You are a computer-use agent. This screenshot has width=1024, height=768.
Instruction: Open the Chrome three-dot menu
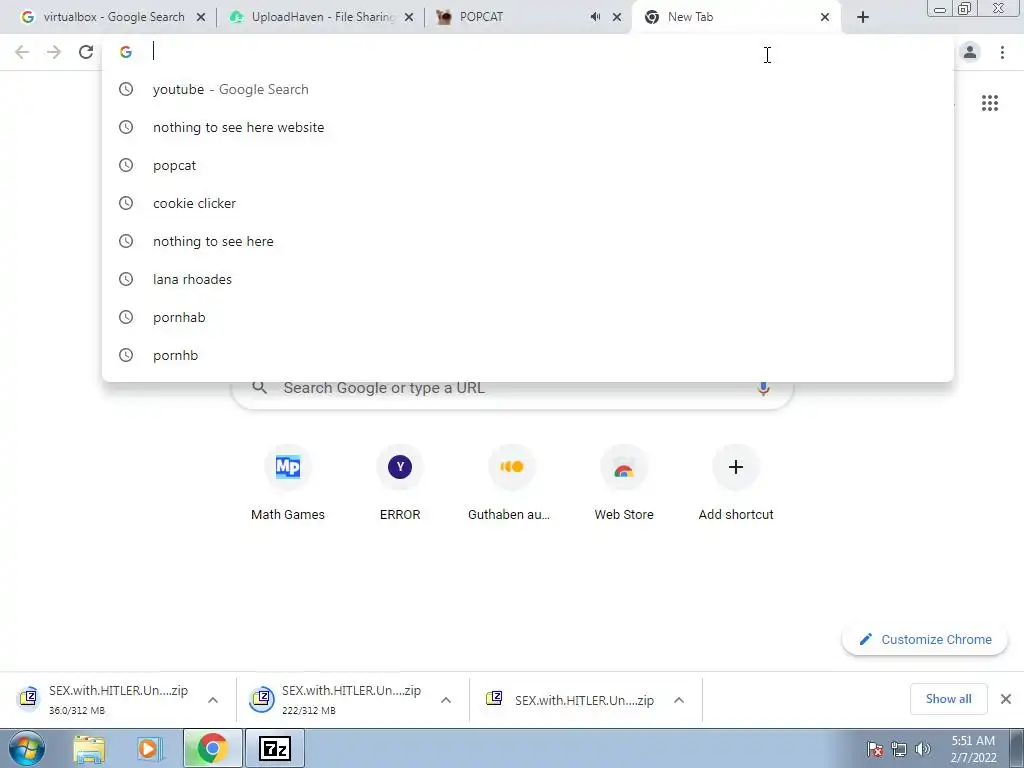pyautogui.click(x=1002, y=52)
